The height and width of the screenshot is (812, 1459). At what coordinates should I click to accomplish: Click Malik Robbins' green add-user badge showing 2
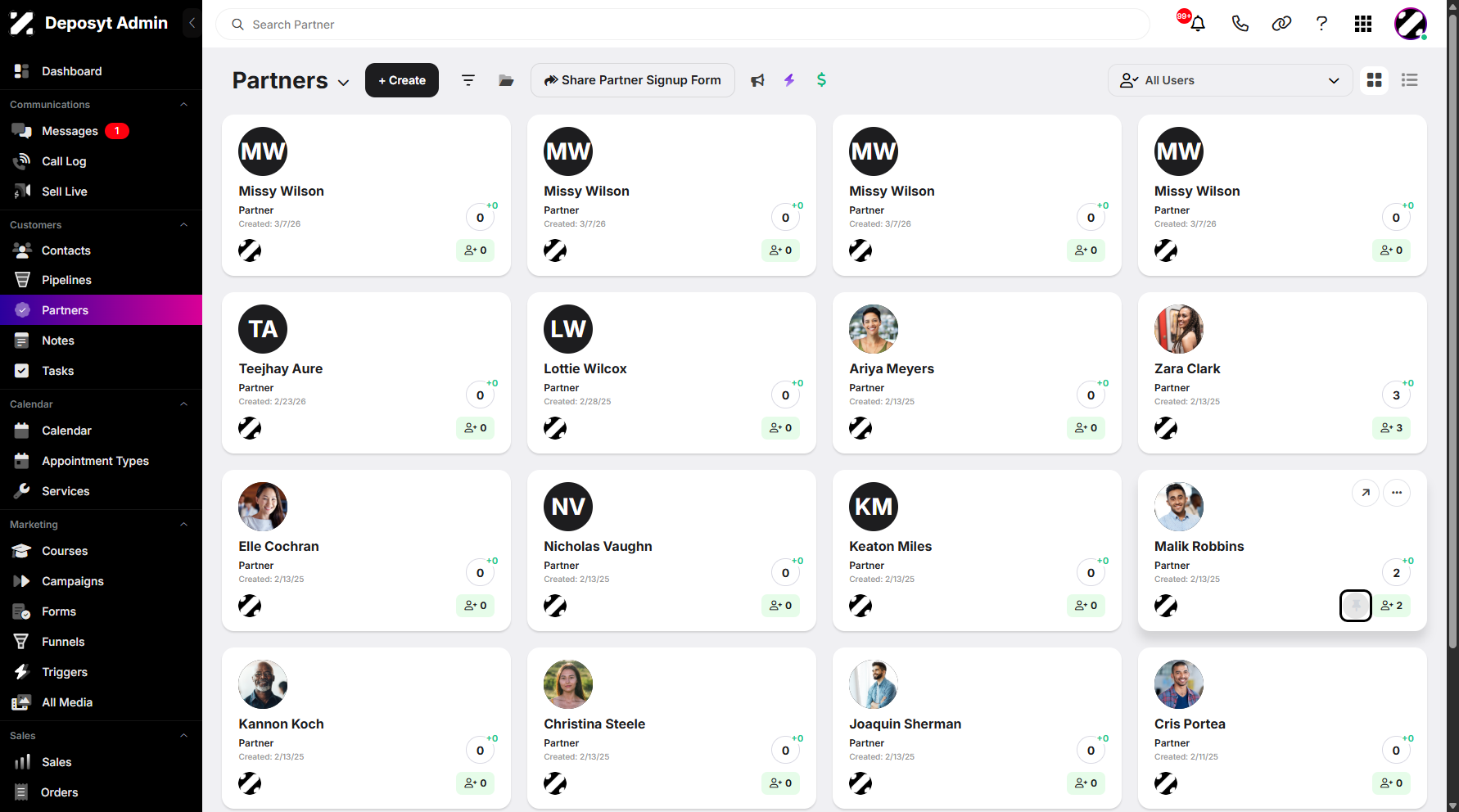click(1392, 606)
